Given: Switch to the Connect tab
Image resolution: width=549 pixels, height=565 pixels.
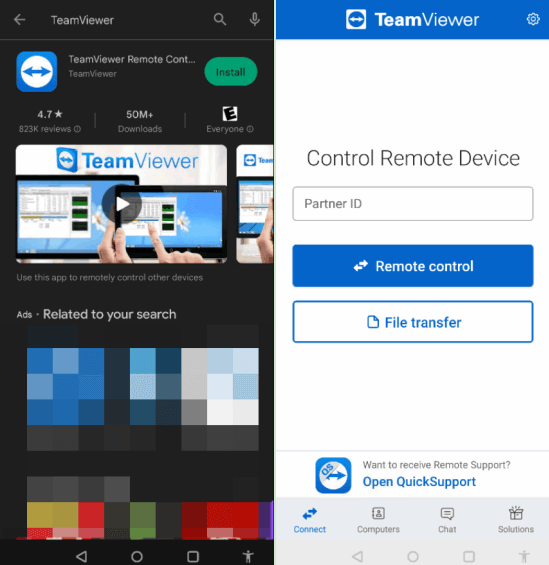Looking at the screenshot, I should click(x=309, y=520).
